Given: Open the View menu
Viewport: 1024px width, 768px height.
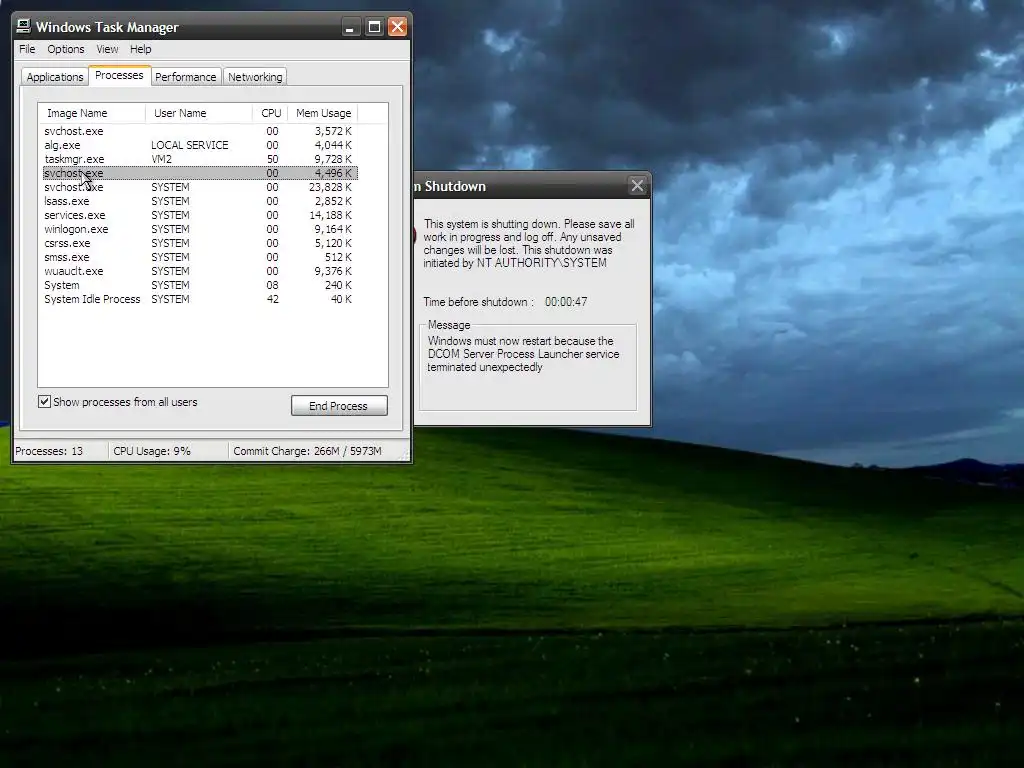Looking at the screenshot, I should coord(107,49).
